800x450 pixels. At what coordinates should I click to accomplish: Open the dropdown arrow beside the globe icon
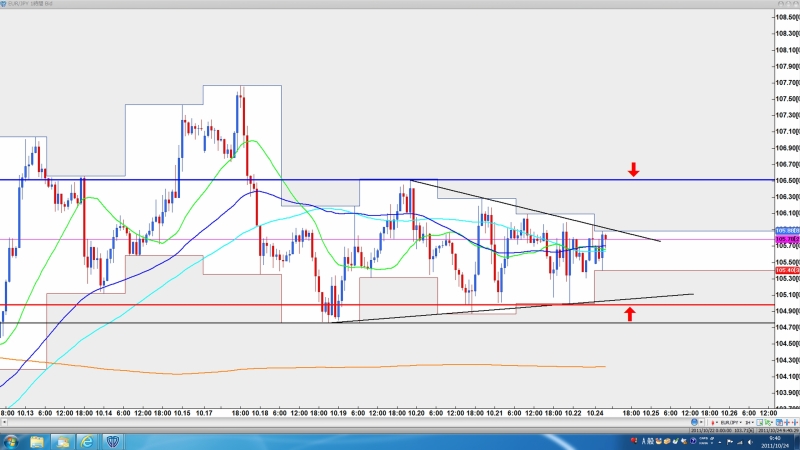click(x=701, y=422)
